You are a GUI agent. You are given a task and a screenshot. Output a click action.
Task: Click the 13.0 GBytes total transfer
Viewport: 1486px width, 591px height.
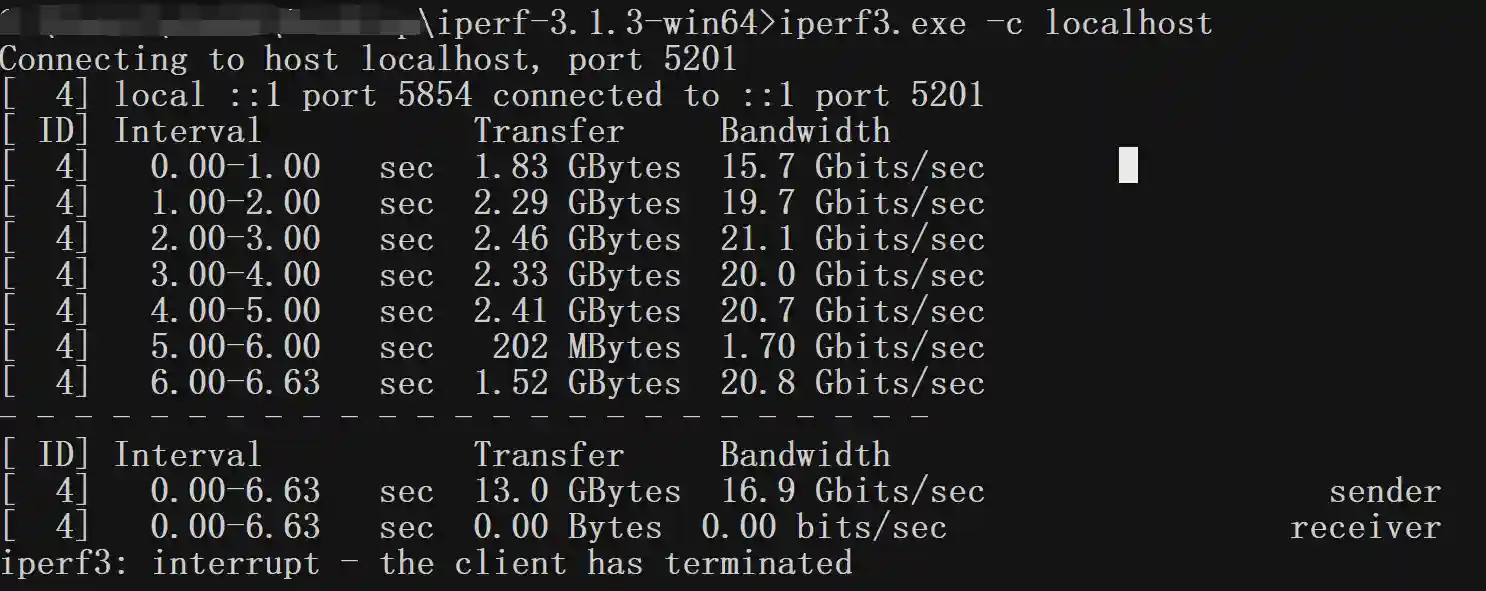pyautogui.click(x=577, y=491)
